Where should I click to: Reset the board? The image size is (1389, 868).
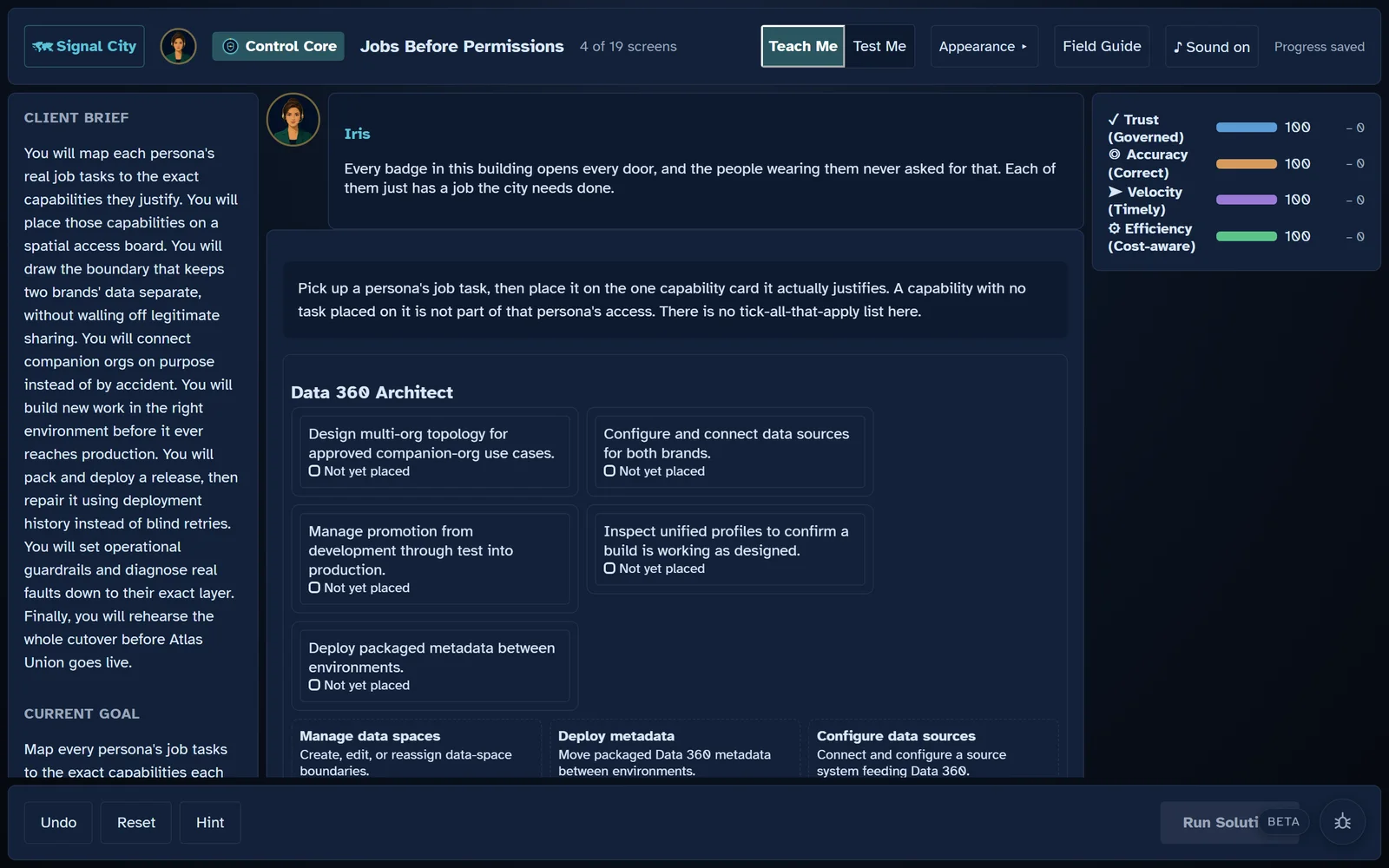click(136, 822)
